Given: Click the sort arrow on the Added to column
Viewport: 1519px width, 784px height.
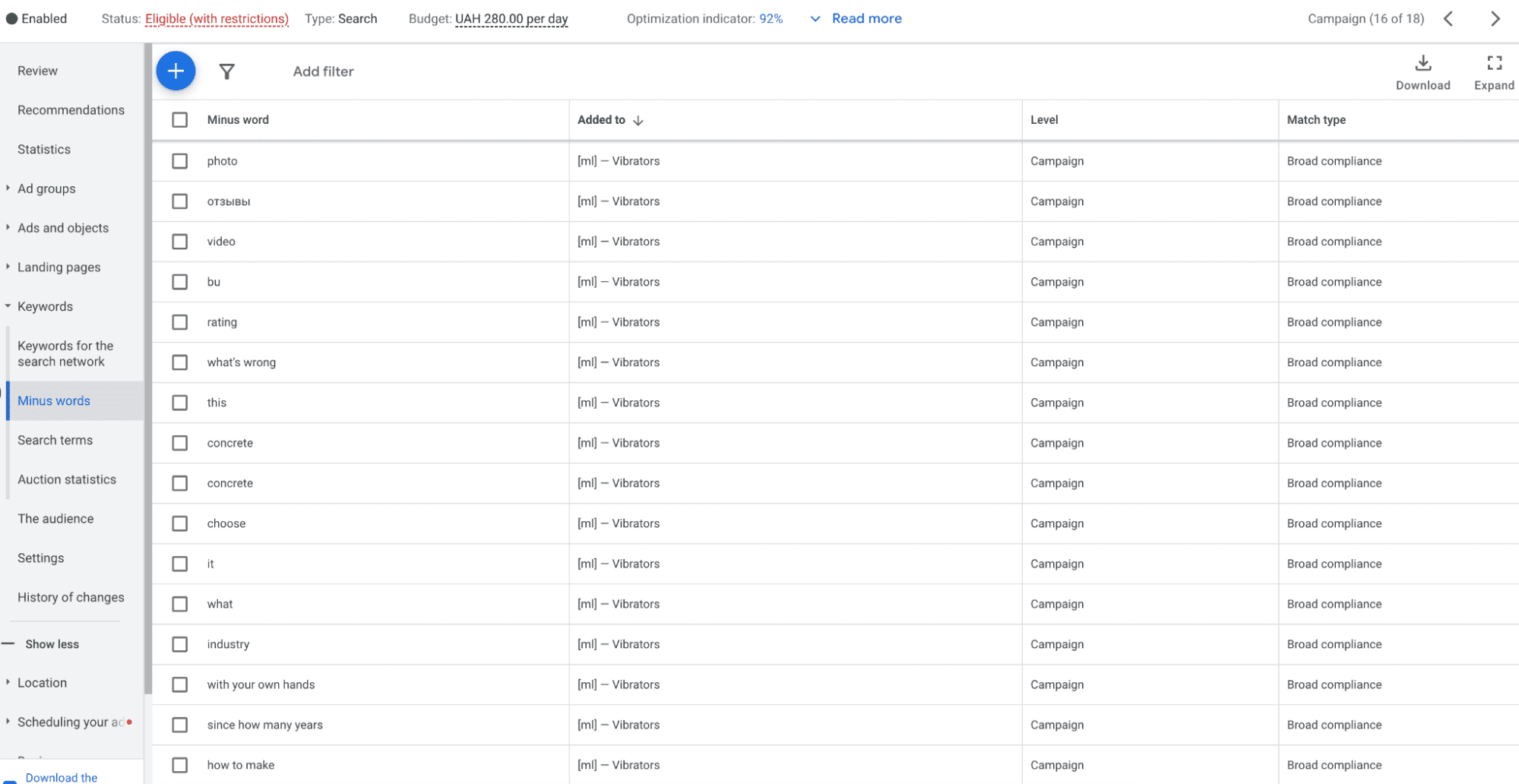Looking at the screenshot, I should click(638, 120).
